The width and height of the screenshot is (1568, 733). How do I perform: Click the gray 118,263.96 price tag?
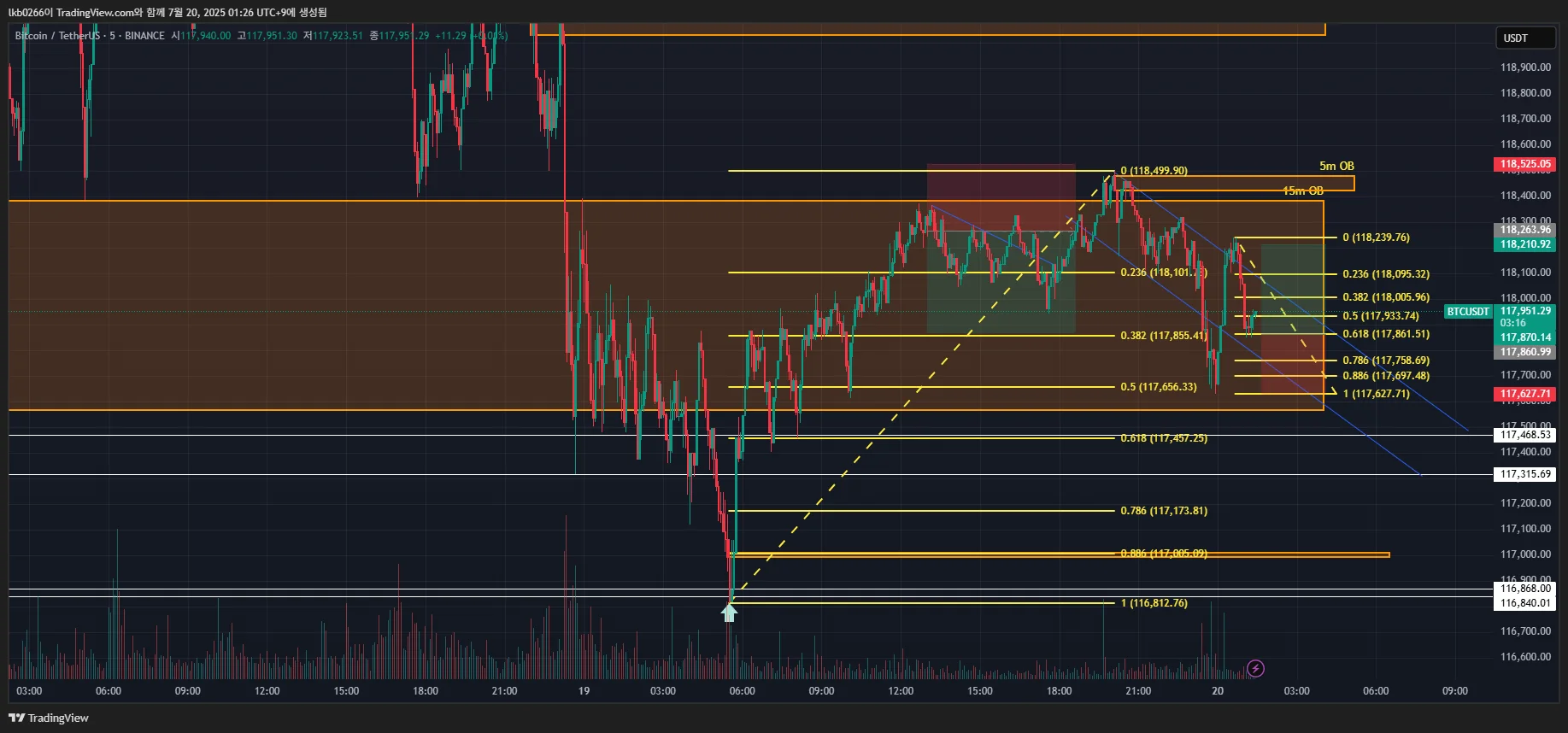1525,230
